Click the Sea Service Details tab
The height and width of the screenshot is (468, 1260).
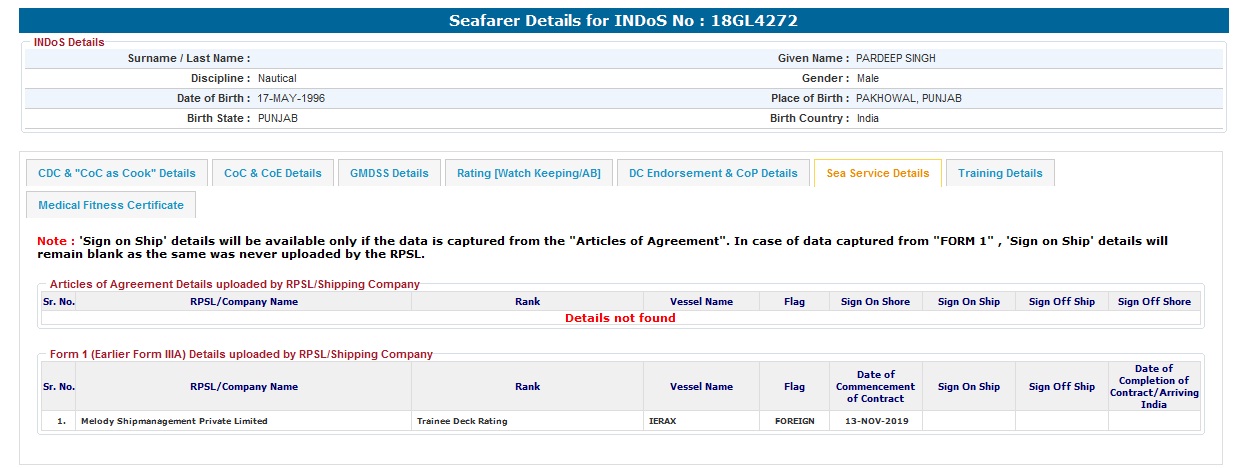(x=877, y=173)
